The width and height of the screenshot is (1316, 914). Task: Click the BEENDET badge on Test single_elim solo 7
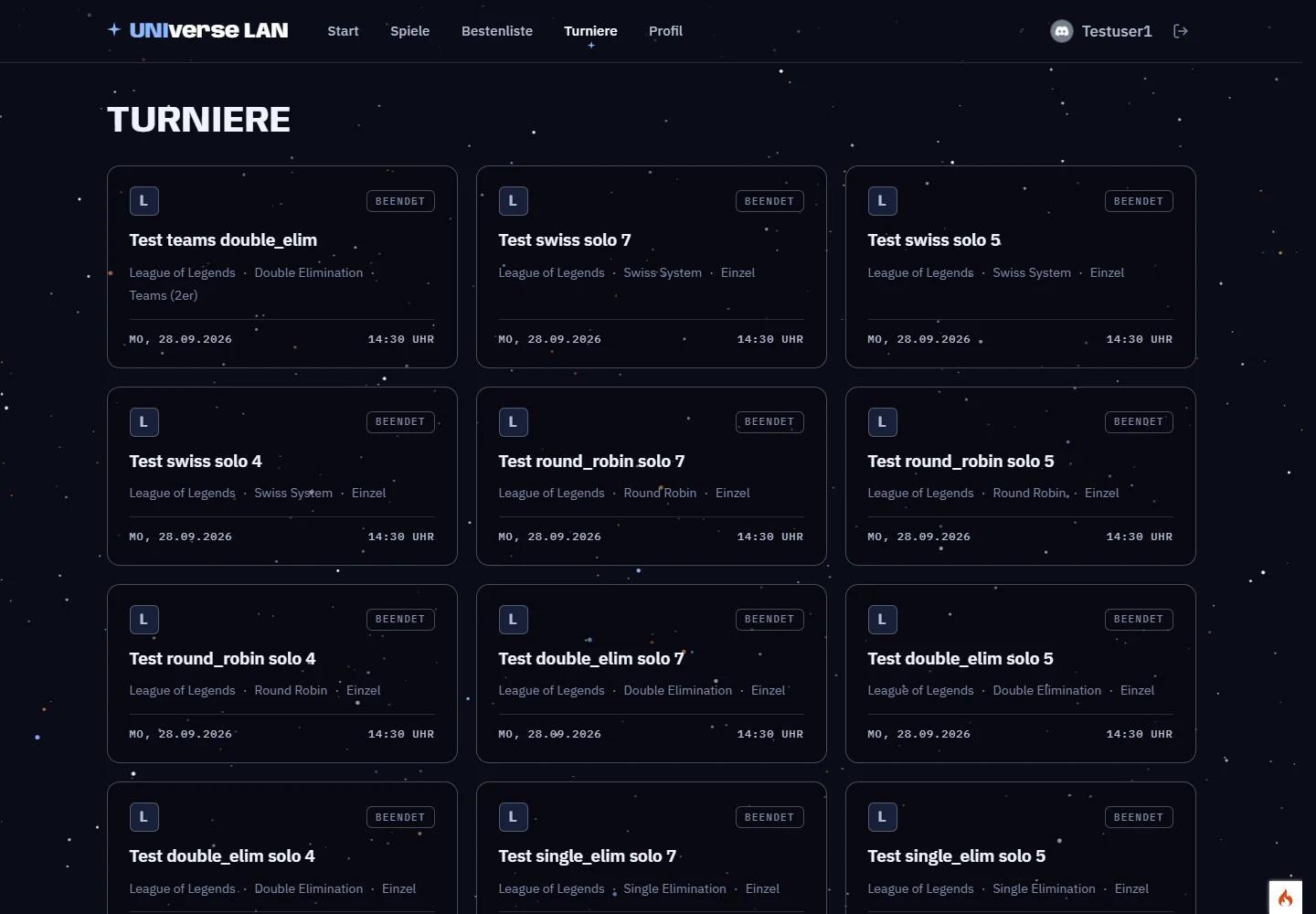click(x=769, y=817)
